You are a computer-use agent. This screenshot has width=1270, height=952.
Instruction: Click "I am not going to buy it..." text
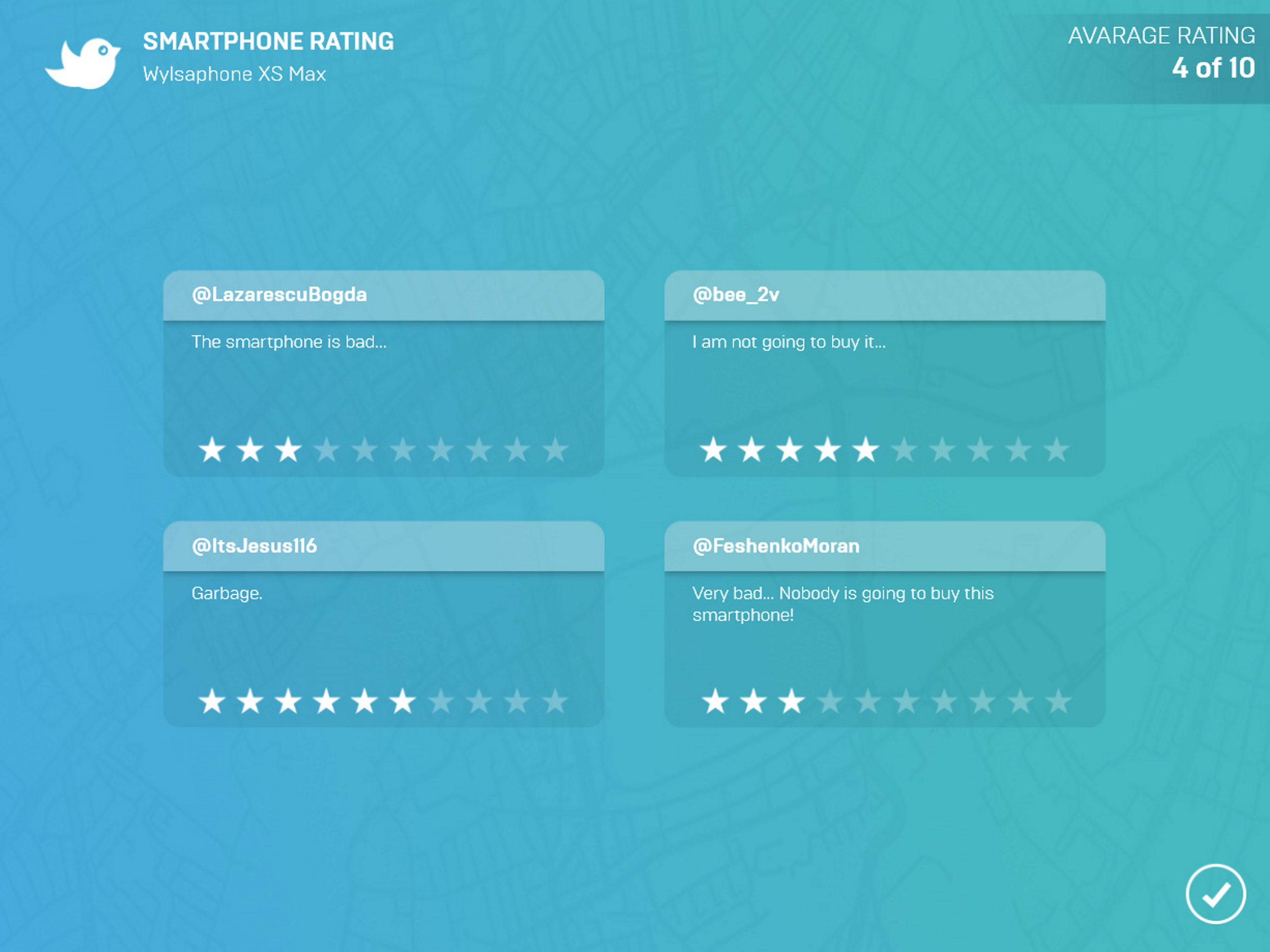[789, 342]
